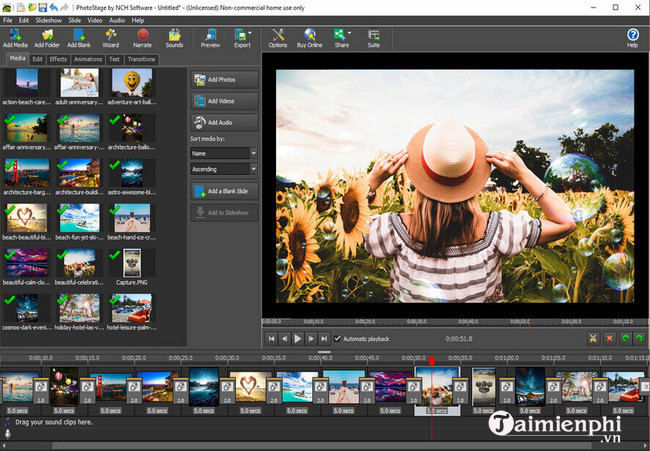Toggle the Automatic playback checkbox
Screen dimensions: 650x451
pyautogui.click(x=337, y=339)
